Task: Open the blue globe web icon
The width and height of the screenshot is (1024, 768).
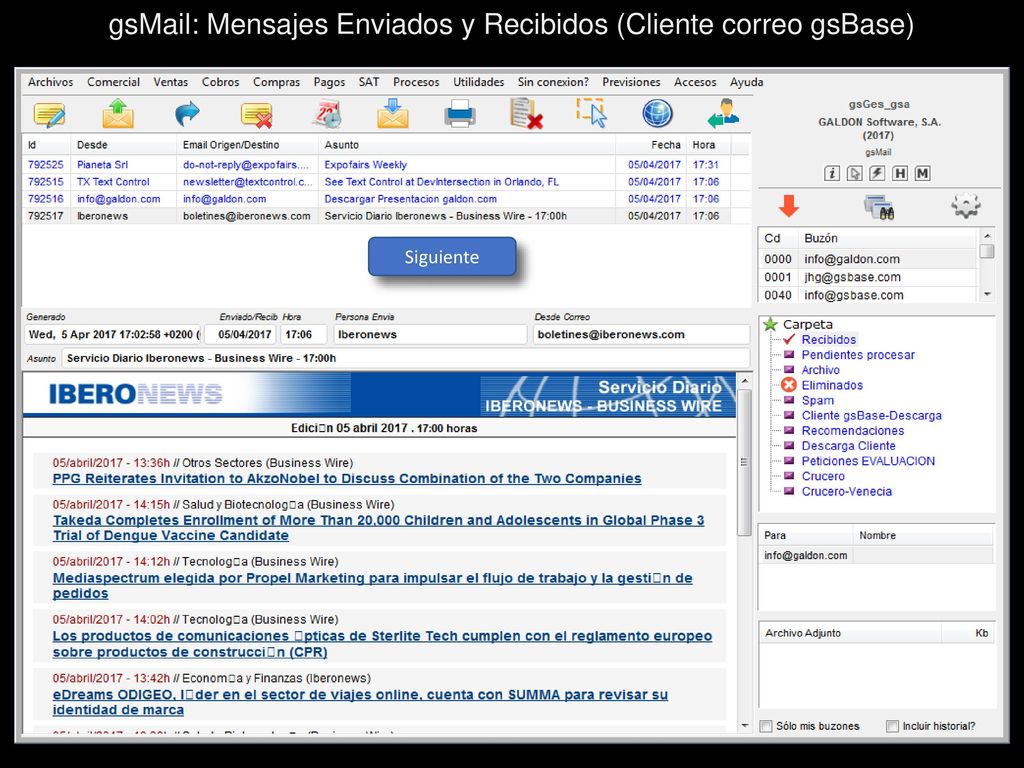Action: pyautogui.click(x=657, y=114)
